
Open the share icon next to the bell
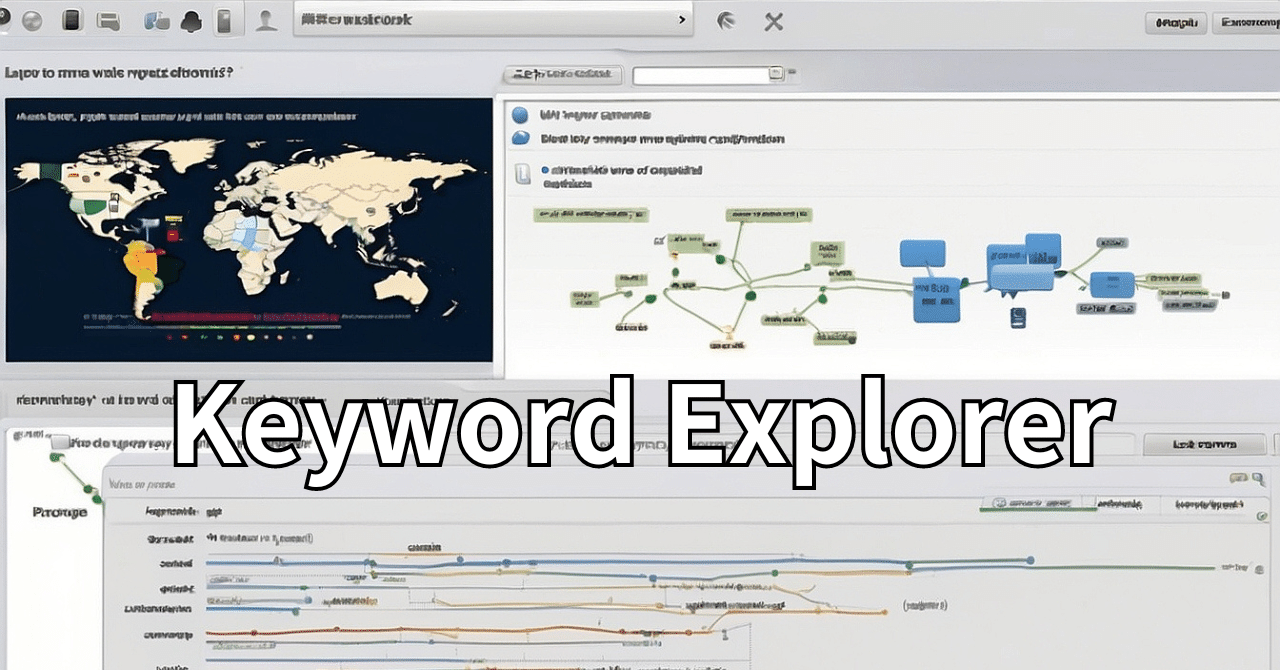point(156,20)
